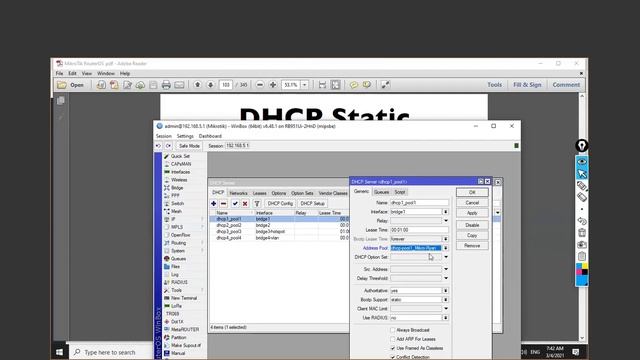Click the print icon in Adobe Reader

[166, 85]
